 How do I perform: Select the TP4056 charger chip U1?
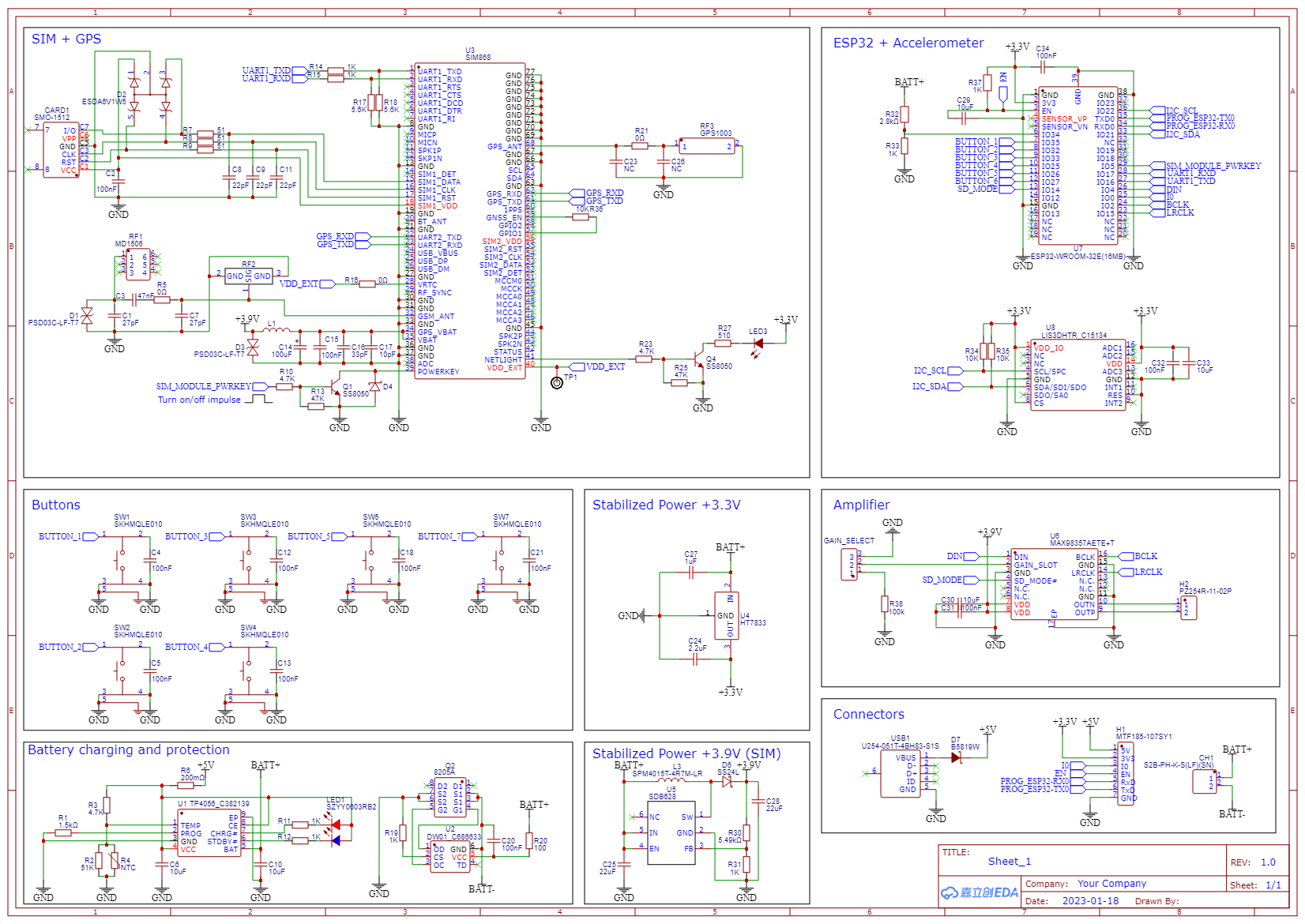(209, 833)
